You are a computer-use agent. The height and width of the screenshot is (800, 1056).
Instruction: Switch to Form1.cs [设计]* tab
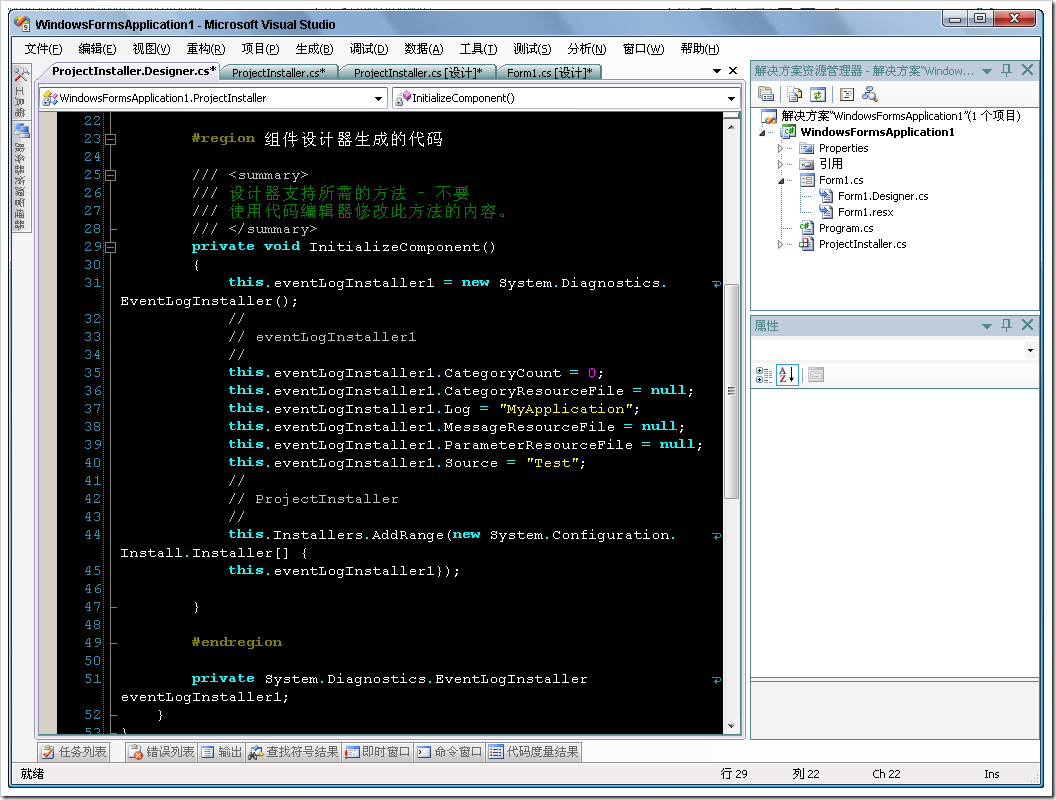click(x=550, y=73)
